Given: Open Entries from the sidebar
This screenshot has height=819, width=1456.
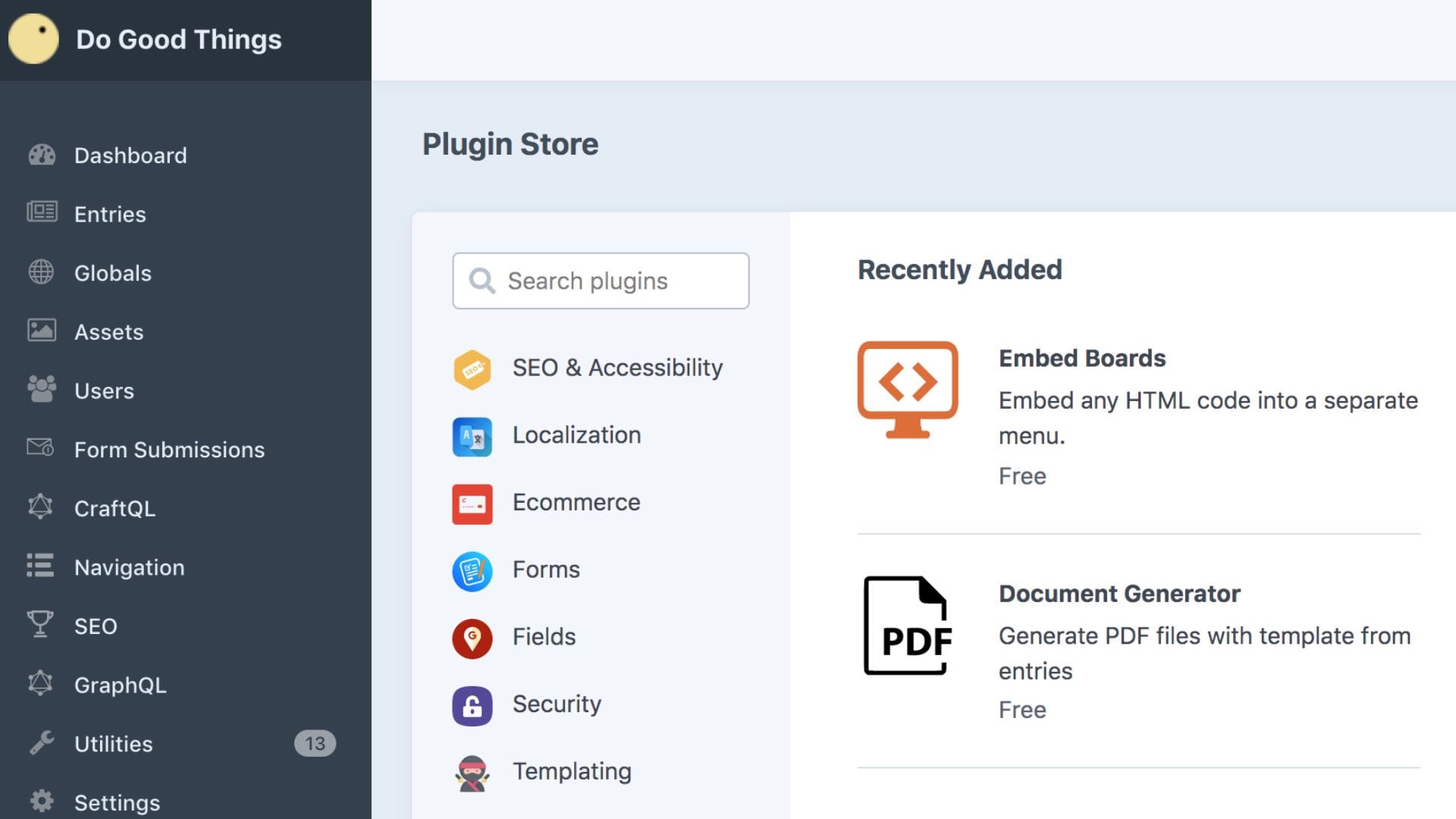Looking at the screenshot, I should pos(110,214).
